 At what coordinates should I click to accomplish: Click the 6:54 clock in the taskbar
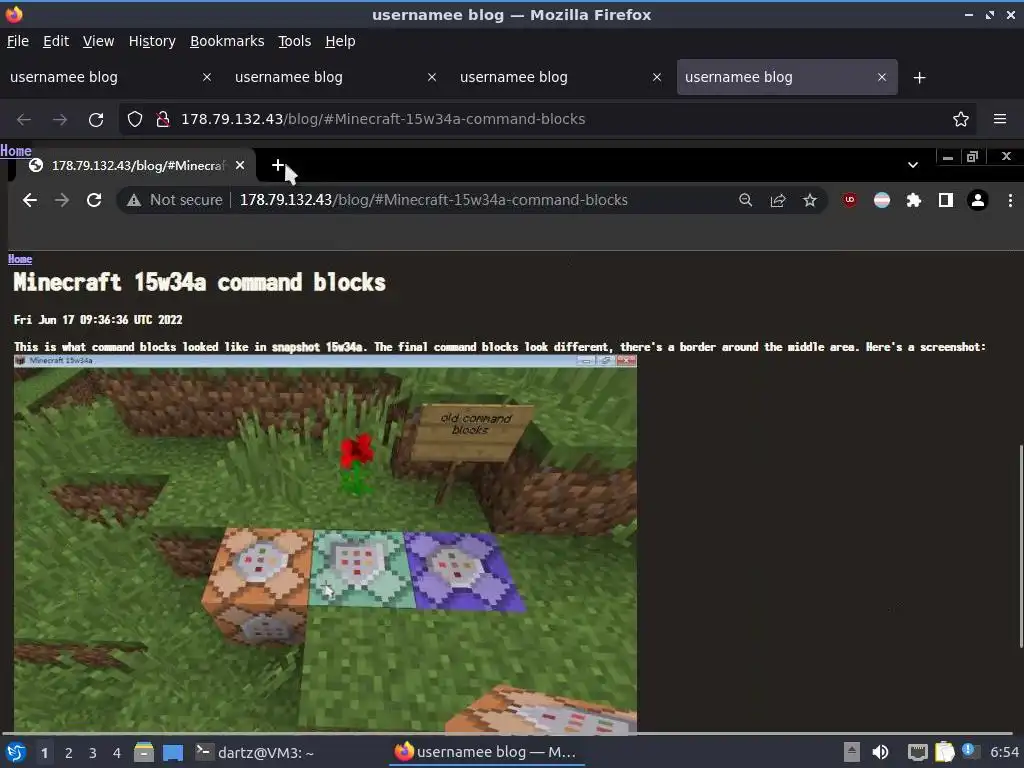[1004, 753]
